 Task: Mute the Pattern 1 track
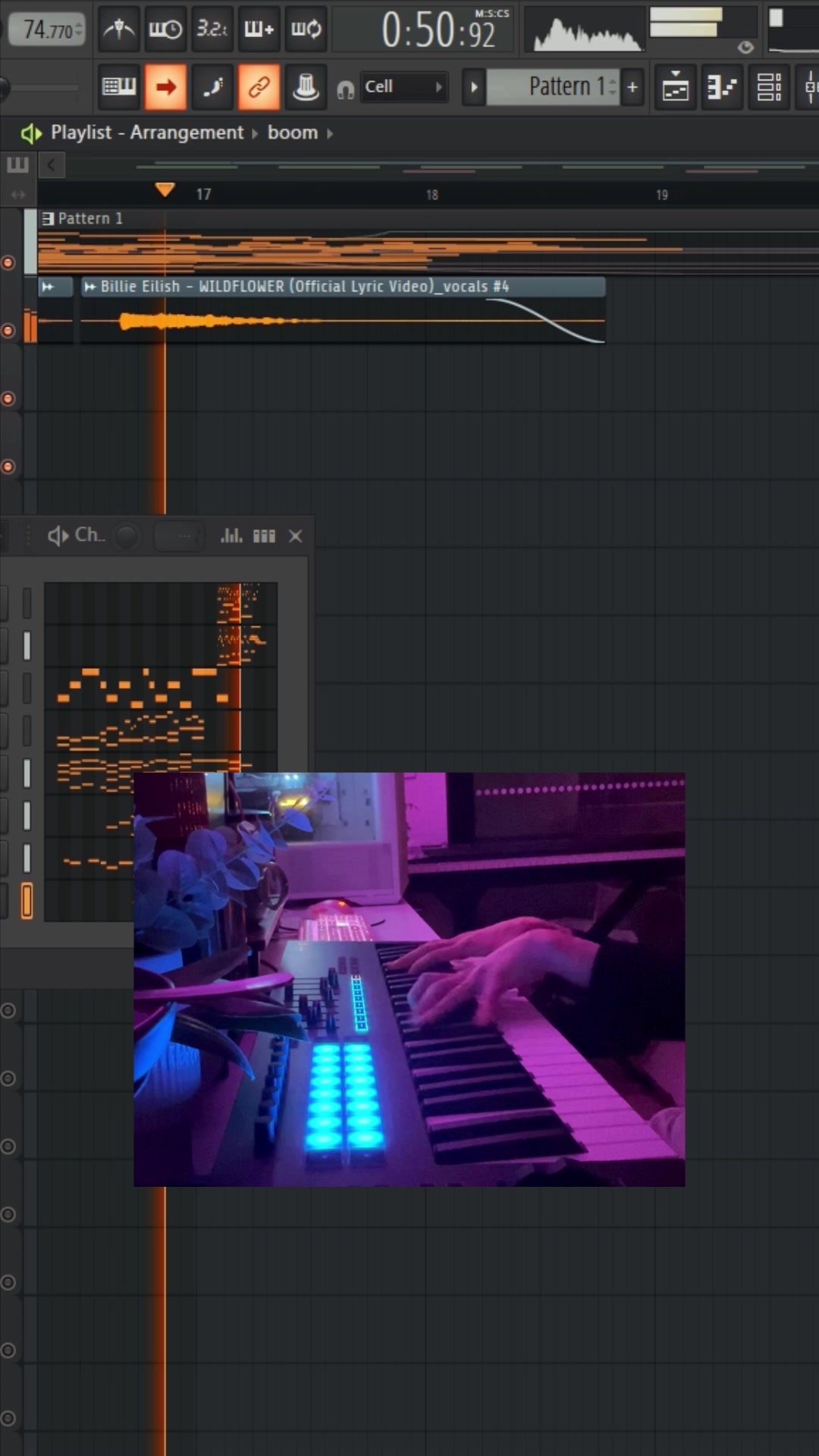8,263
